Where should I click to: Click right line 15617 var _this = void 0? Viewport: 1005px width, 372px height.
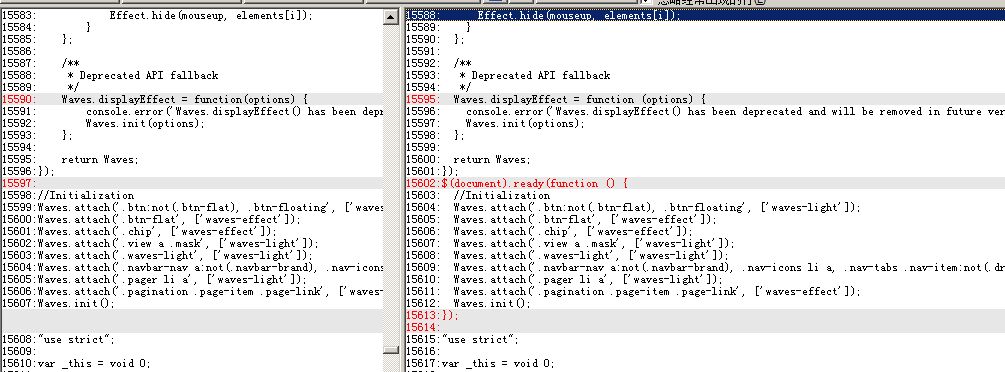tap(705, 364)
